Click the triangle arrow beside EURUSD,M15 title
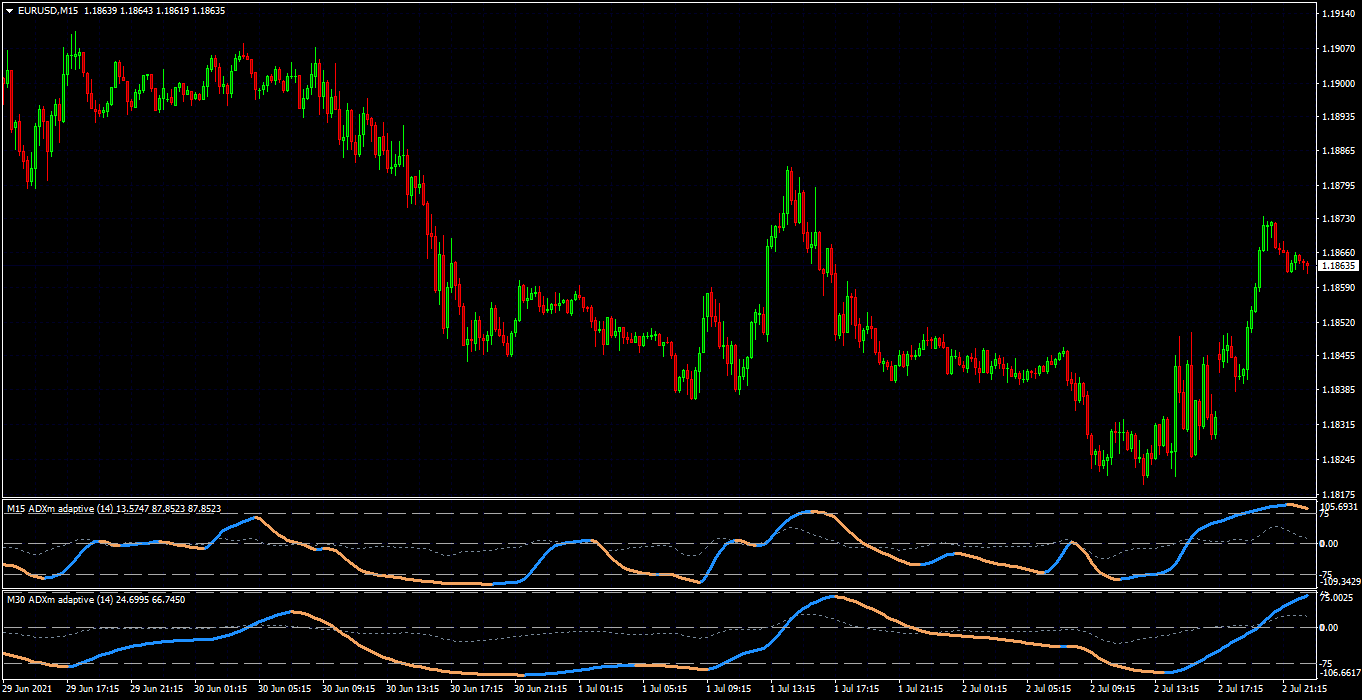This screenshot has height=700, width=1362. point(10,10)
